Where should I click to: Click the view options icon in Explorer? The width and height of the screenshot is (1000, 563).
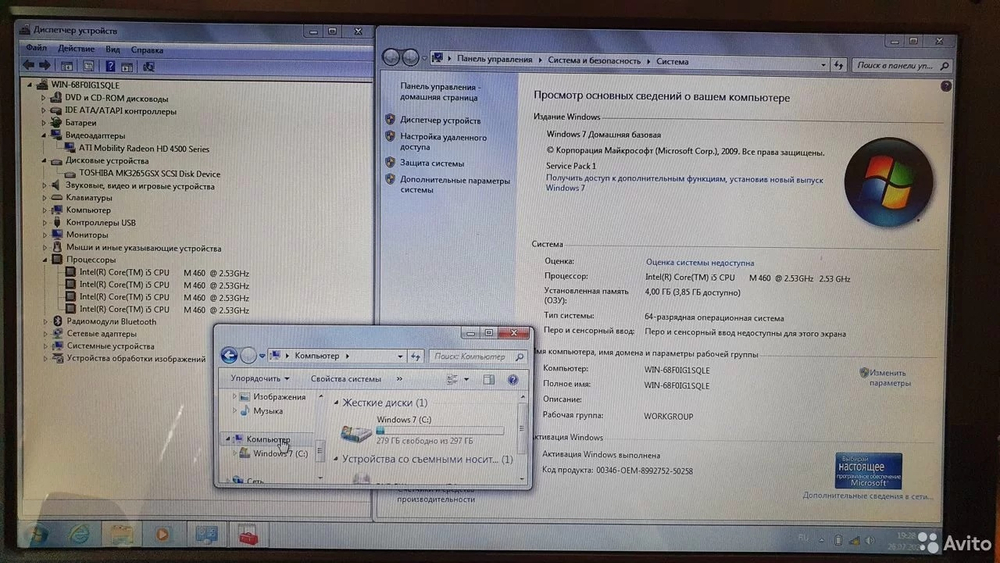click(x=453, y=379)
